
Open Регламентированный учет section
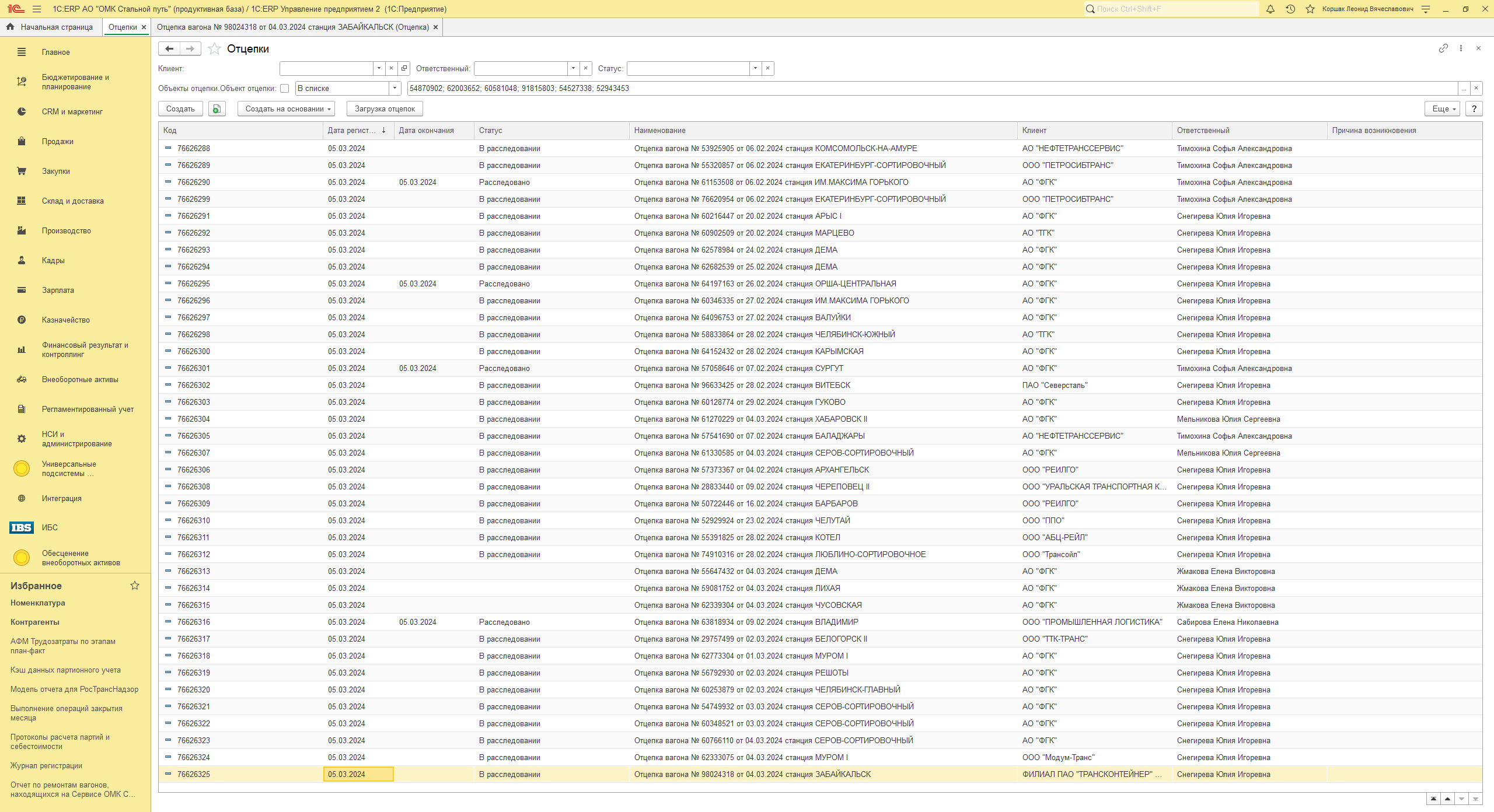click(x=88, y=409)
